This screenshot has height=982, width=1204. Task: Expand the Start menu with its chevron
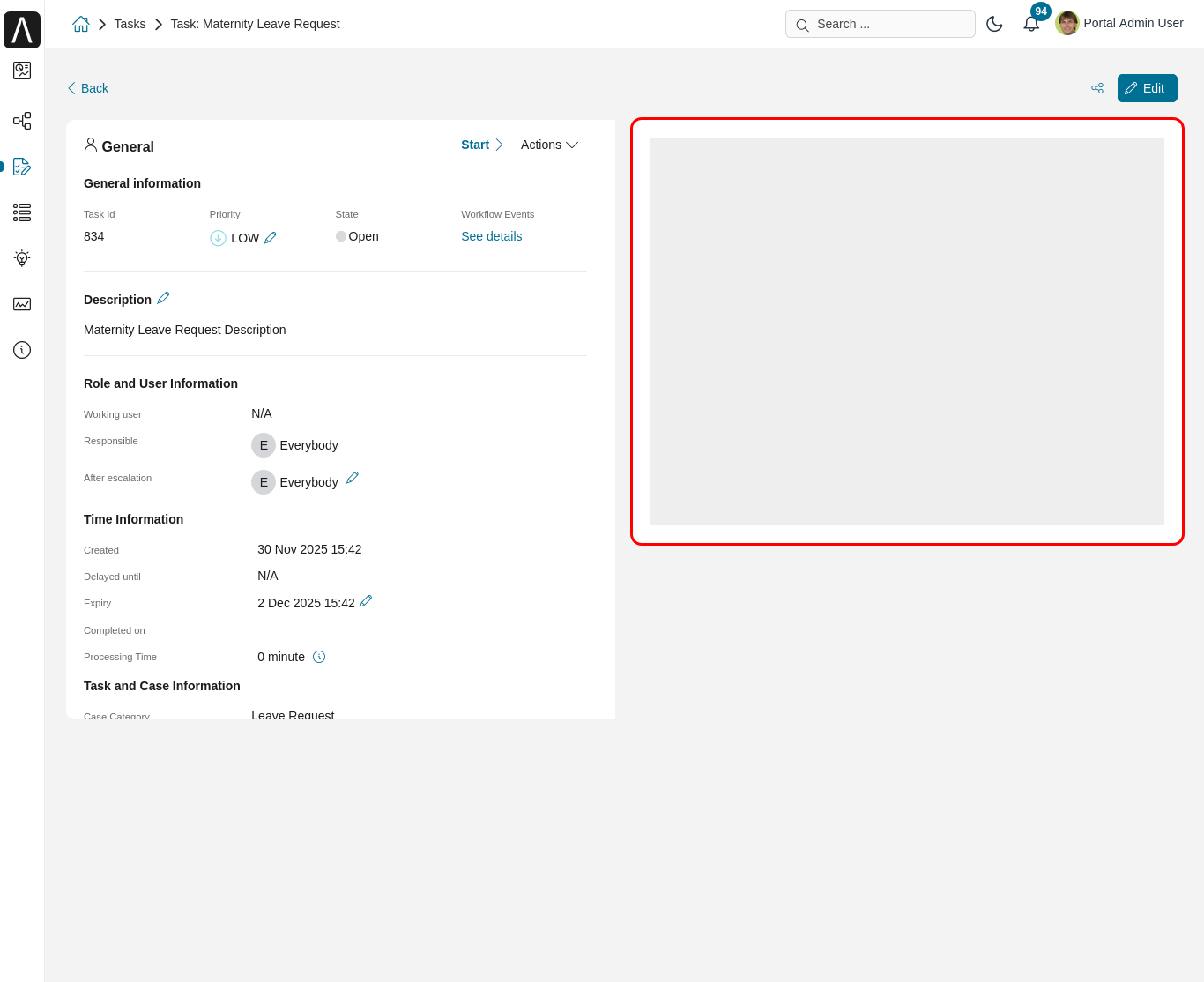(x=498, y=145)
